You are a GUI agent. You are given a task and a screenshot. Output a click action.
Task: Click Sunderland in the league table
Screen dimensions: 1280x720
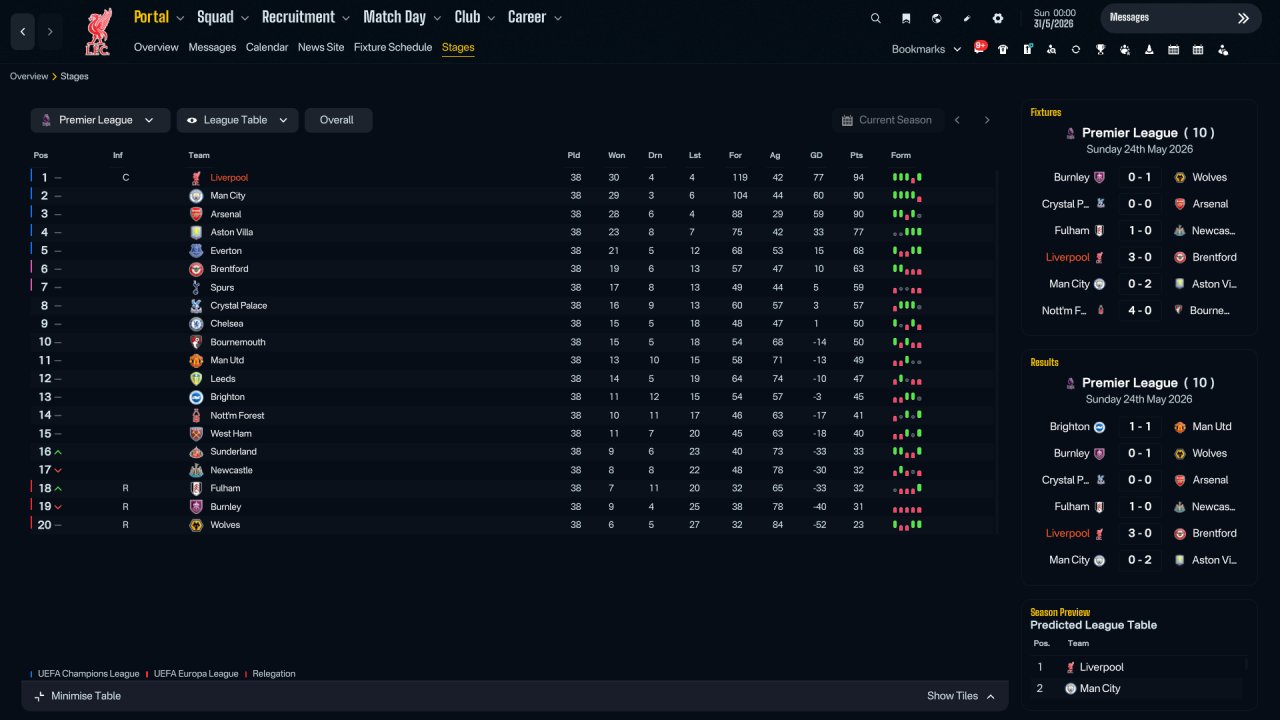coord(233,452)
